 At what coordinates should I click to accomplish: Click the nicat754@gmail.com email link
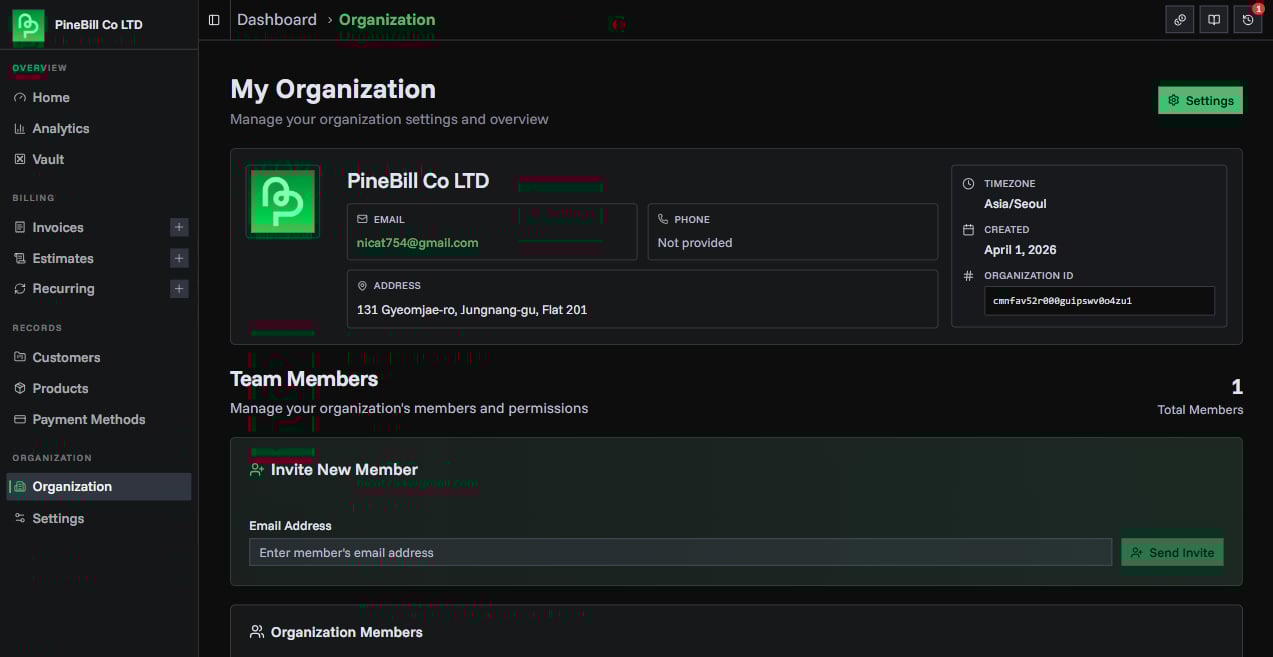point(417,242)
